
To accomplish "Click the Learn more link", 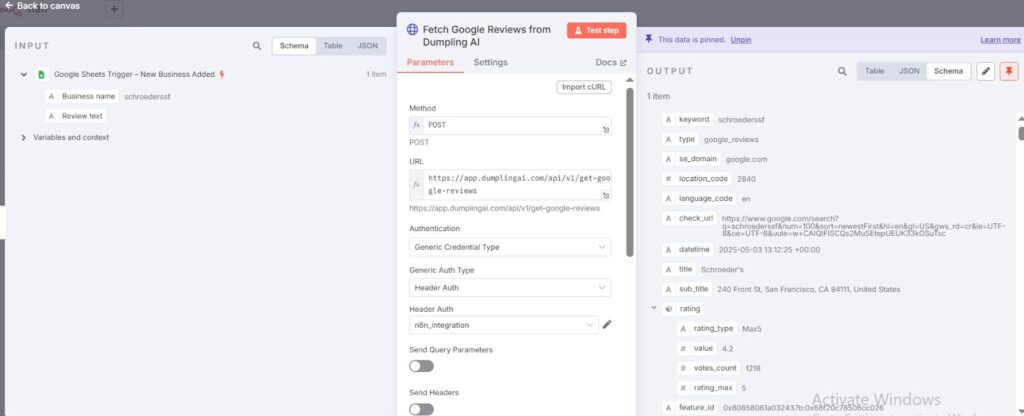I will pos(1000,40).
